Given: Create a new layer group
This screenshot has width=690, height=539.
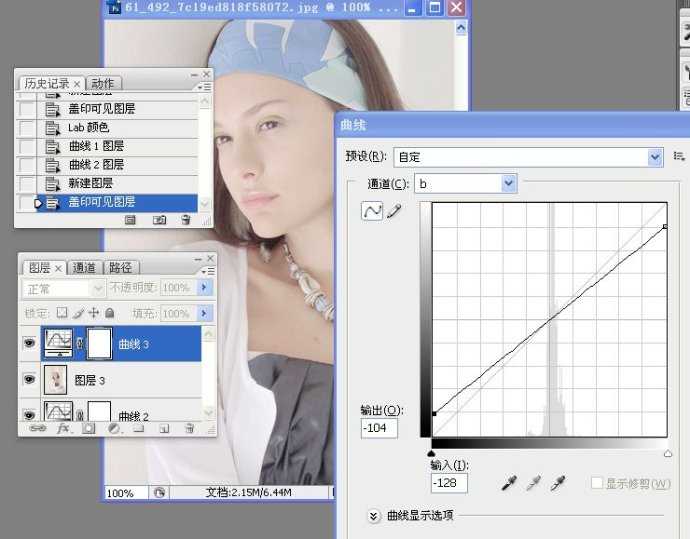Looking at the screenshot, I should click(x=139, y=428).
